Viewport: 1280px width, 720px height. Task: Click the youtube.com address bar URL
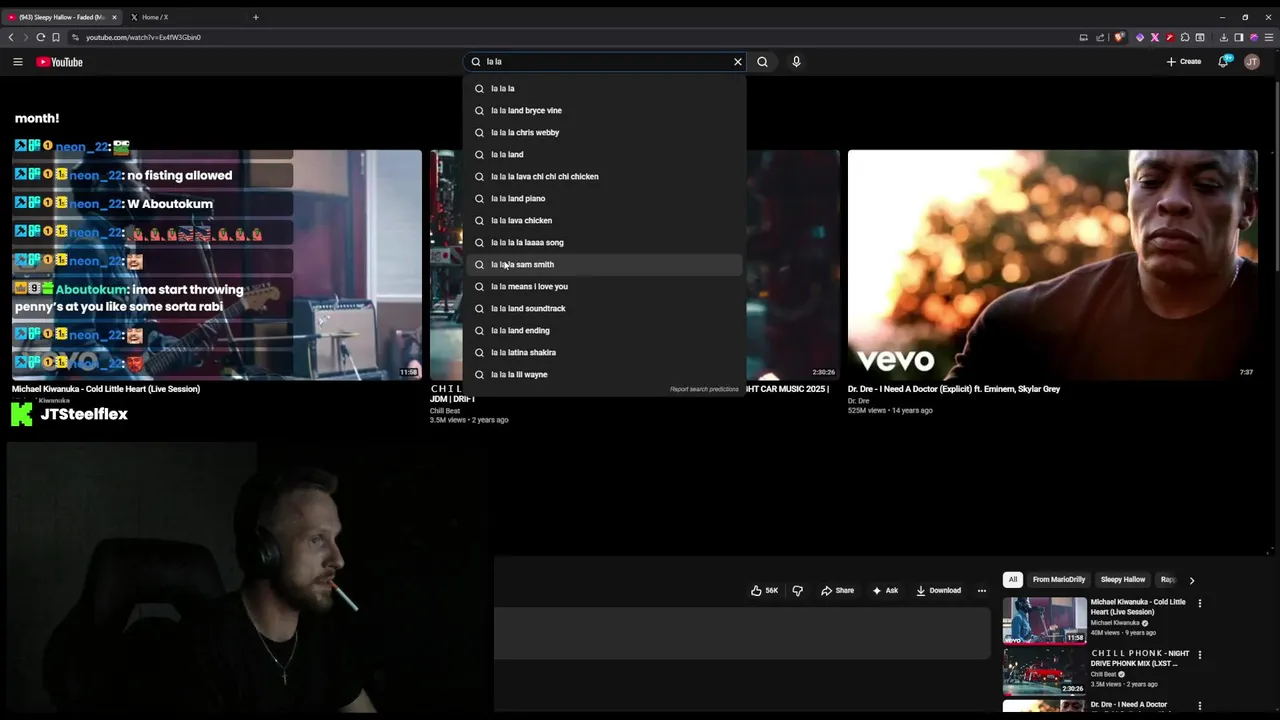tap(143, 37)
